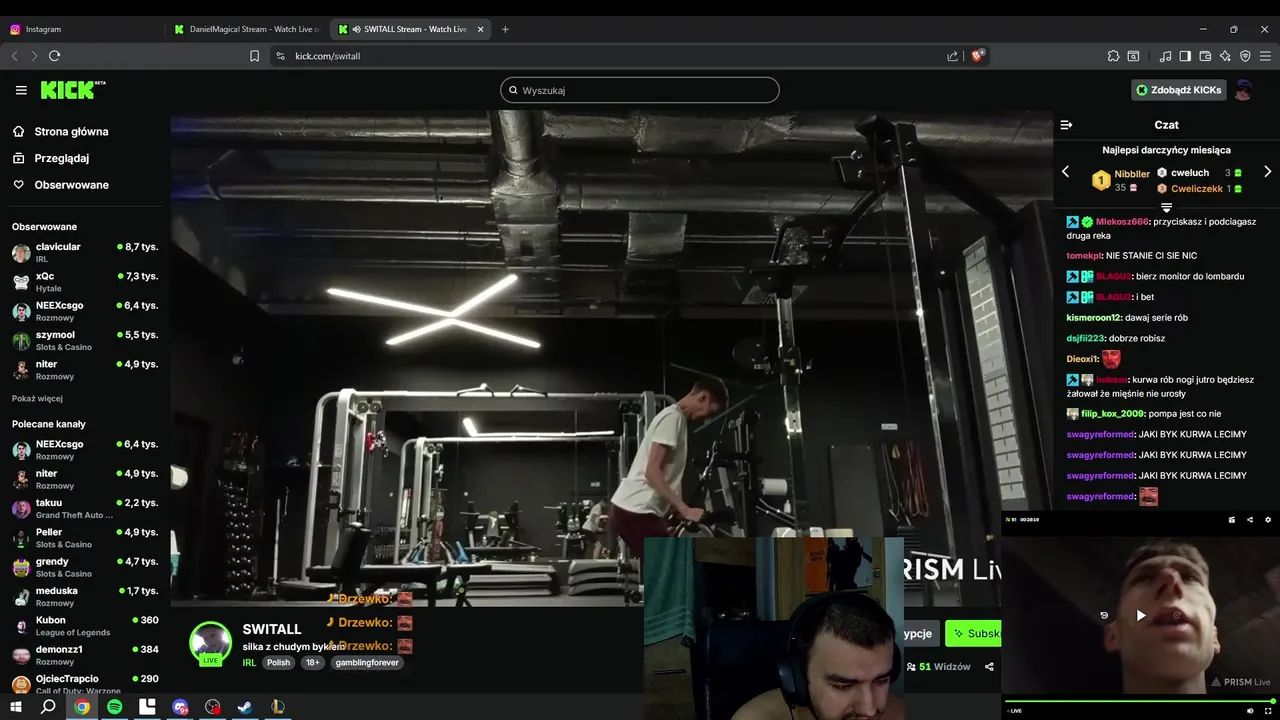This screenshot has width=1280, height=720.
Task: Select the gamblingforever tag
Action: click(x=367, y=662)
